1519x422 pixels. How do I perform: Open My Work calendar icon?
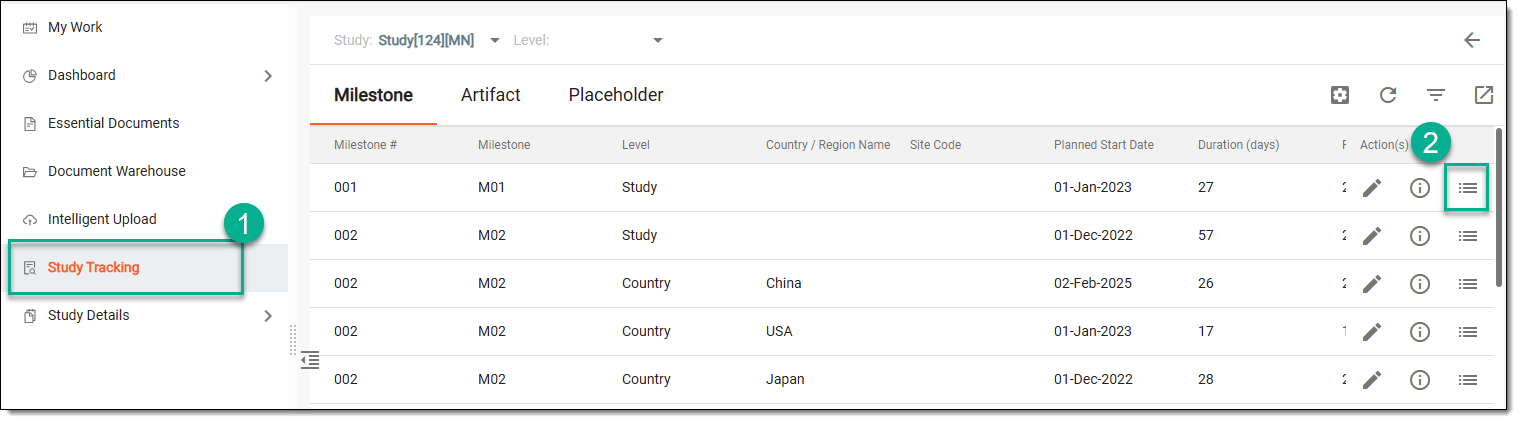(30, 28)
